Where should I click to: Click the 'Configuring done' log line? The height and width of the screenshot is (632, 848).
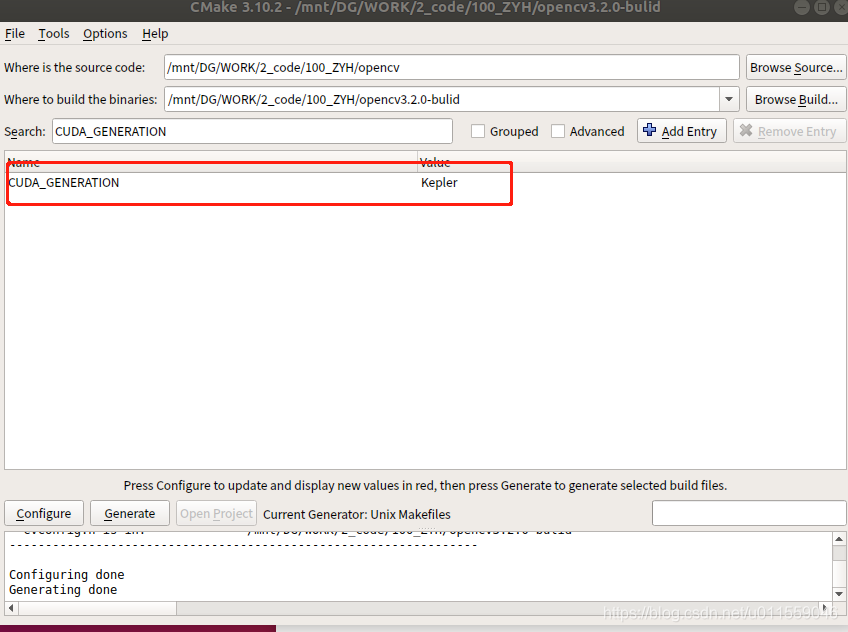click(x=67, y=575)
